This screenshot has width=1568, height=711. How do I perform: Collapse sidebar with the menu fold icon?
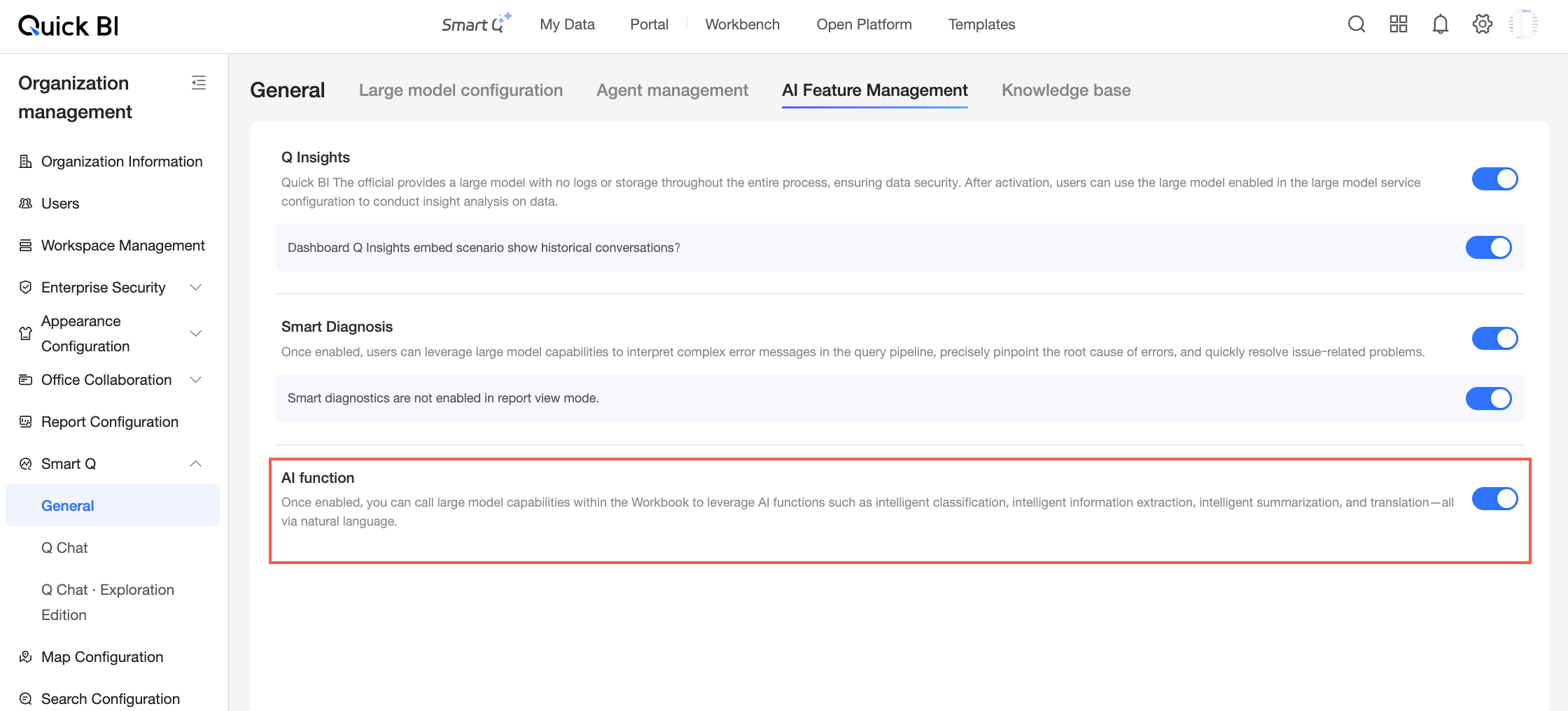[199, 83]
